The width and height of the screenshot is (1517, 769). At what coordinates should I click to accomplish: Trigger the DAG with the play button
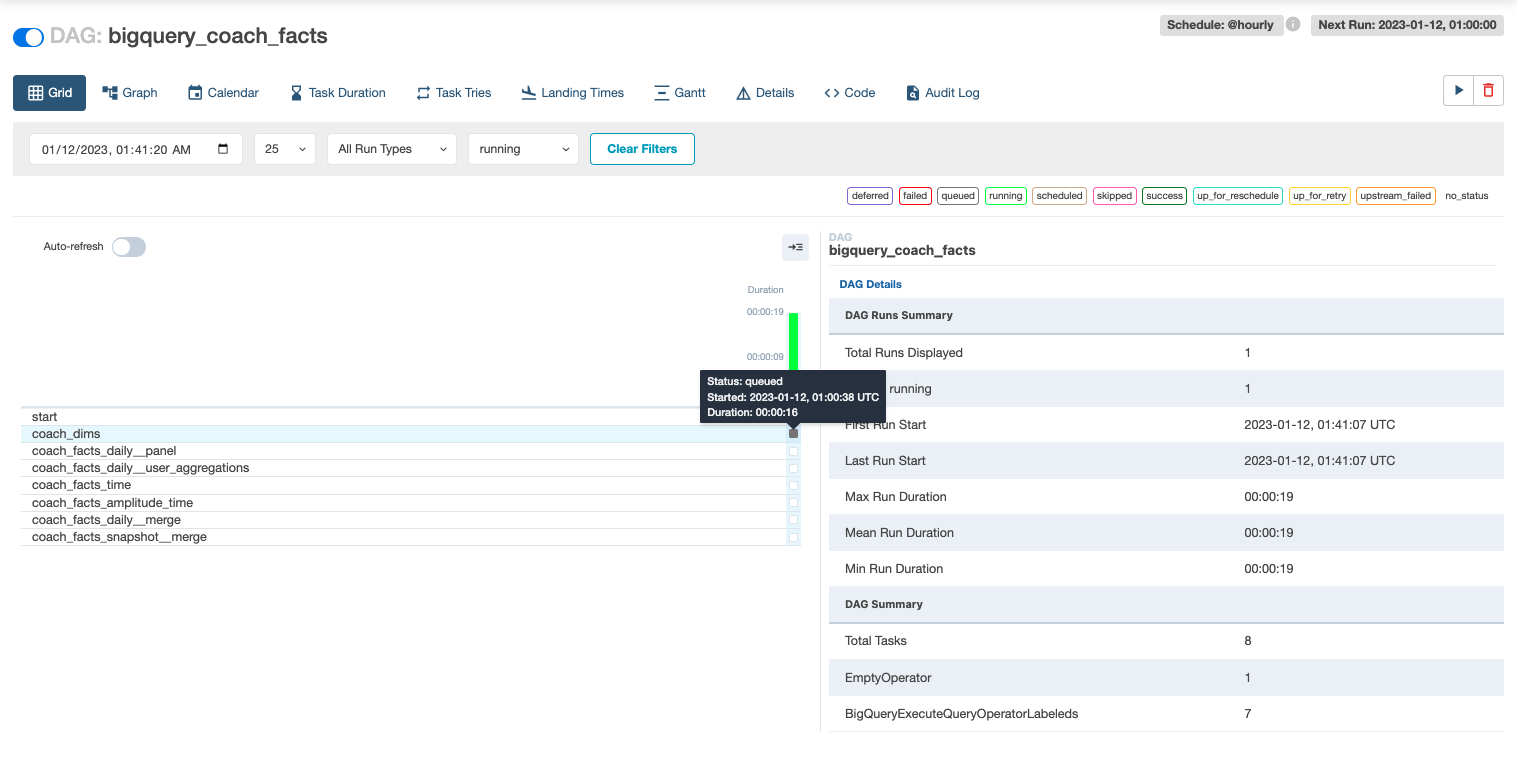1458,89
